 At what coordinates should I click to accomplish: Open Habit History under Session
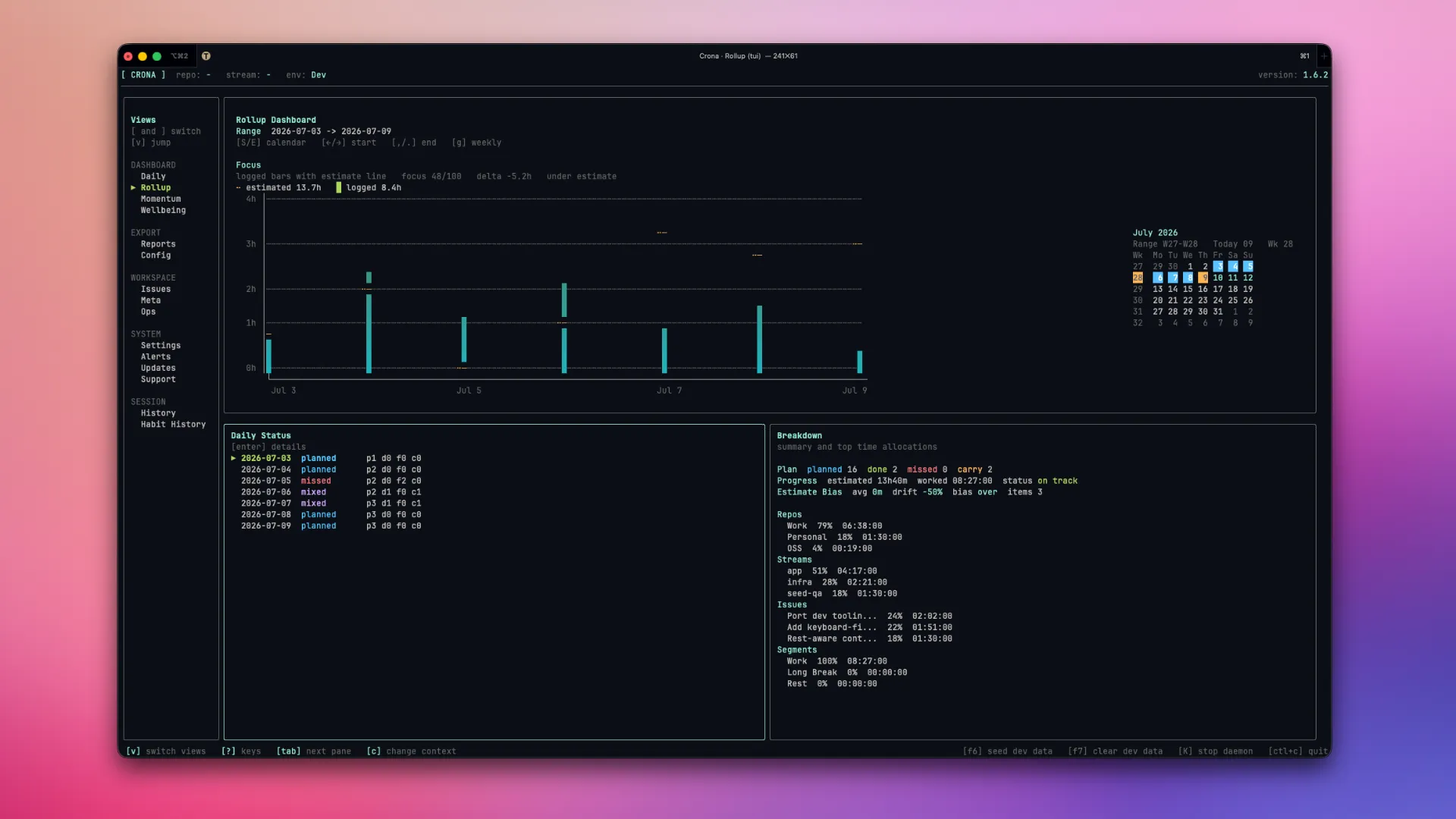pos(173,425)
